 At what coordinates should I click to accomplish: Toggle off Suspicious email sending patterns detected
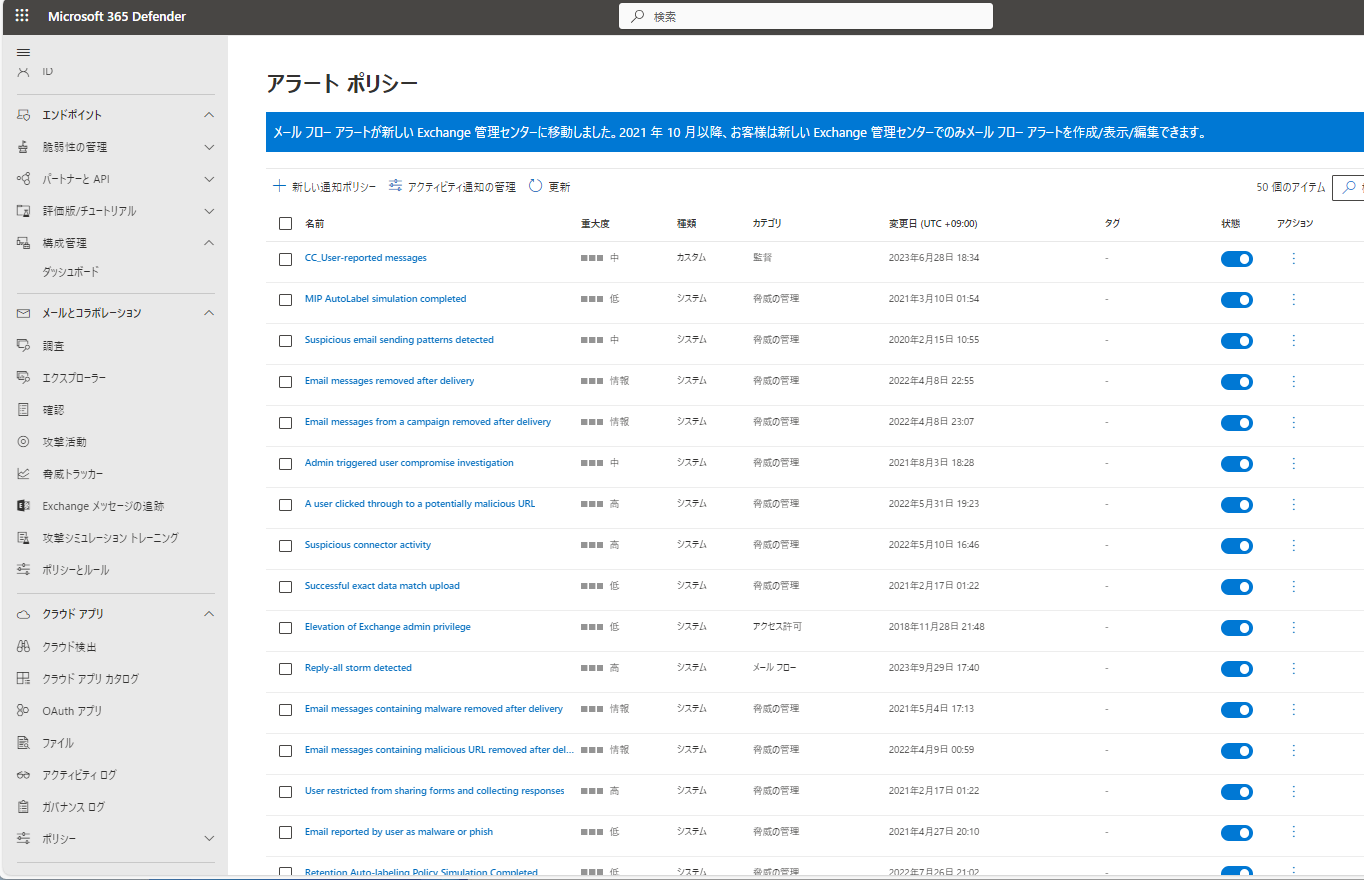coord(1237,341)
